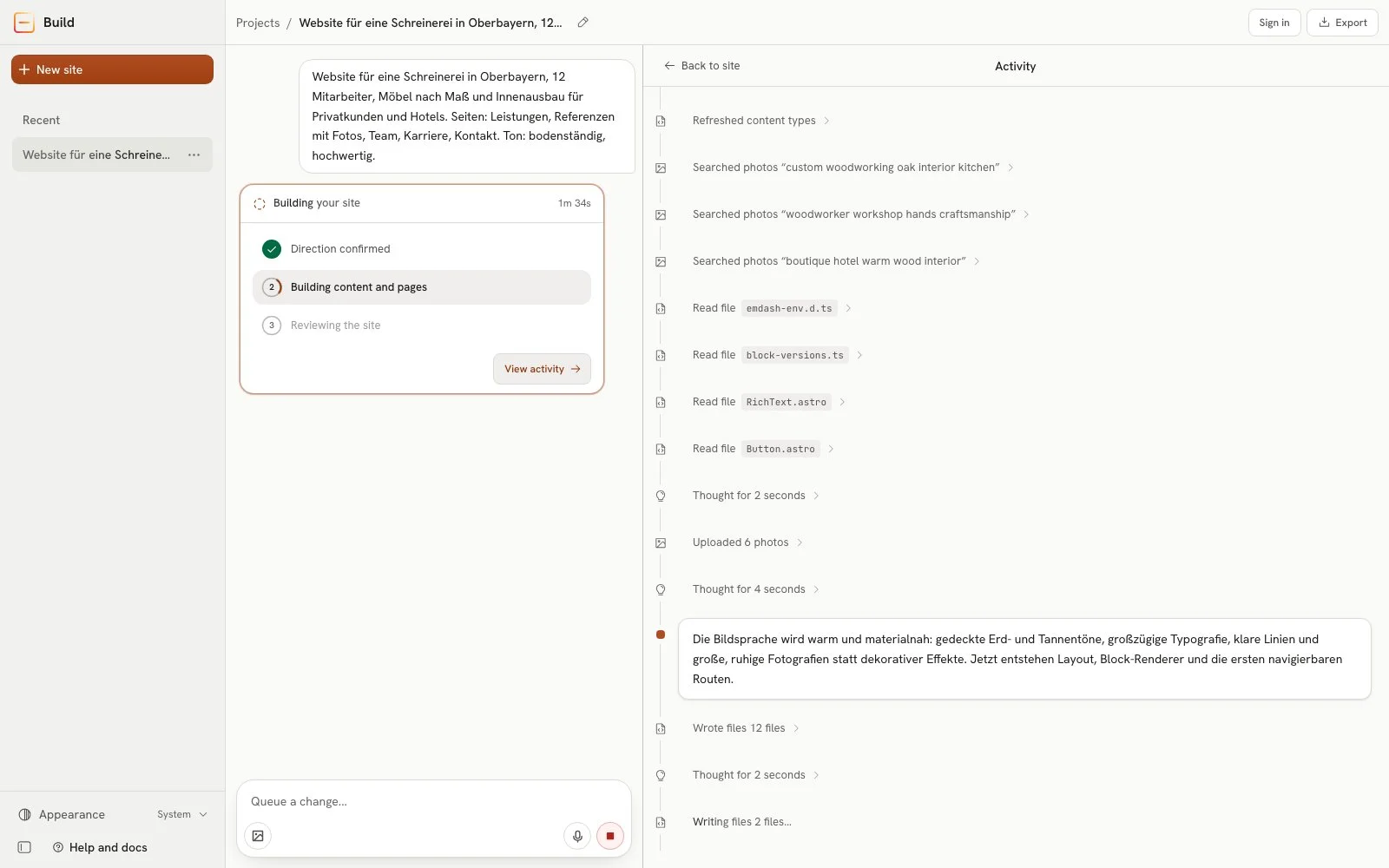
Task: Start voice input with microphone icon
Action: 577,836
